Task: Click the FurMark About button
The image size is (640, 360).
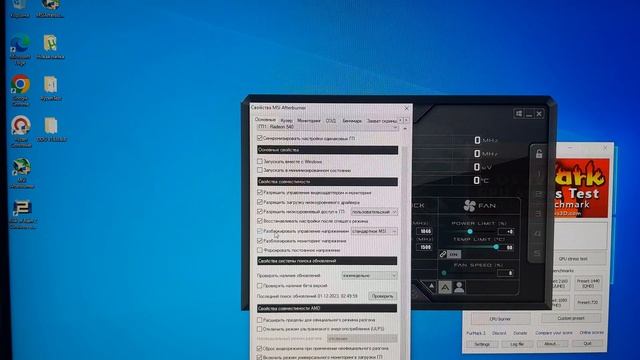Action: coord(551,344)
